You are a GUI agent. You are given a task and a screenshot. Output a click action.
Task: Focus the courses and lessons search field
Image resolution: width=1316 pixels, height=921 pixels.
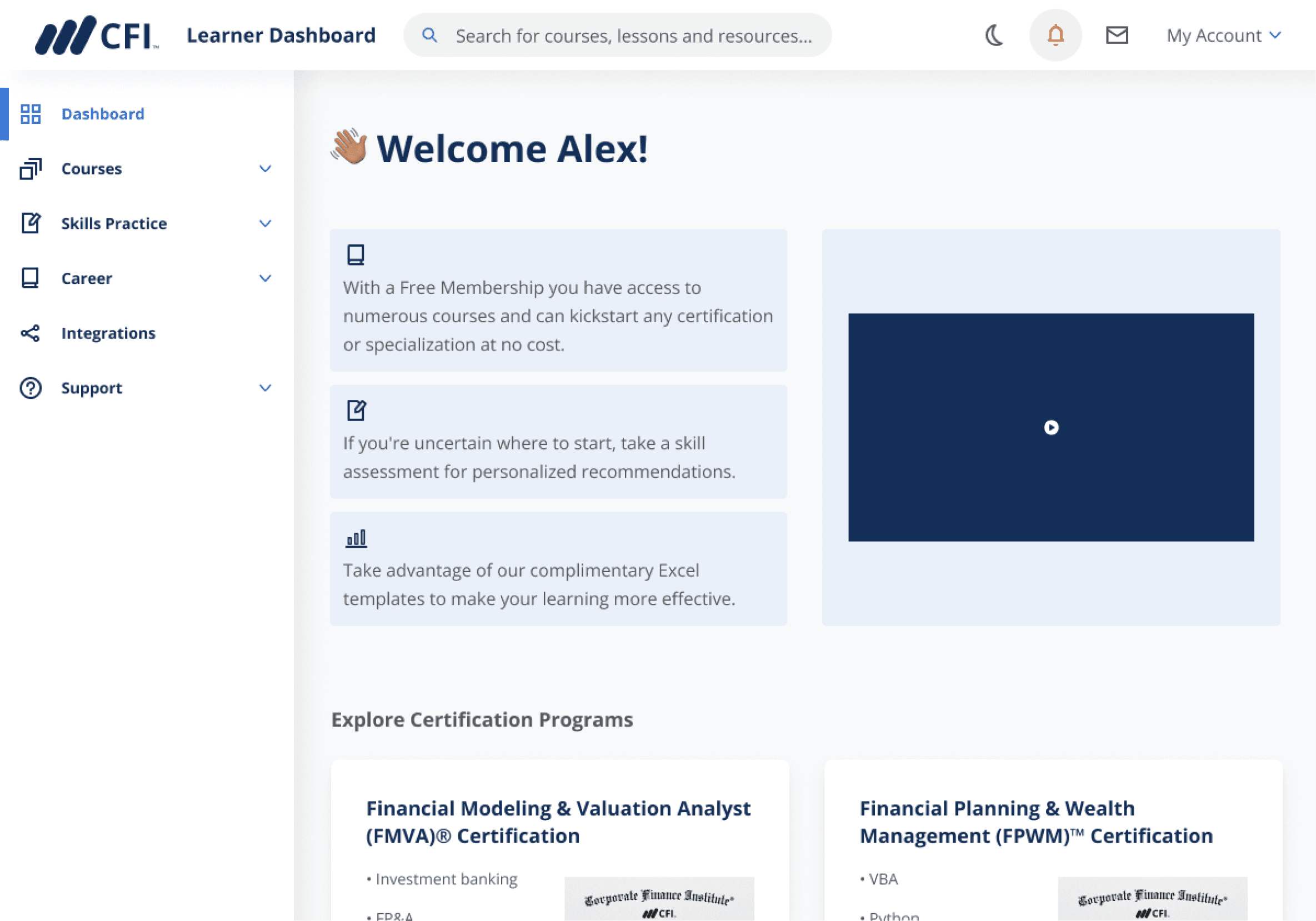tap(633, 36)
